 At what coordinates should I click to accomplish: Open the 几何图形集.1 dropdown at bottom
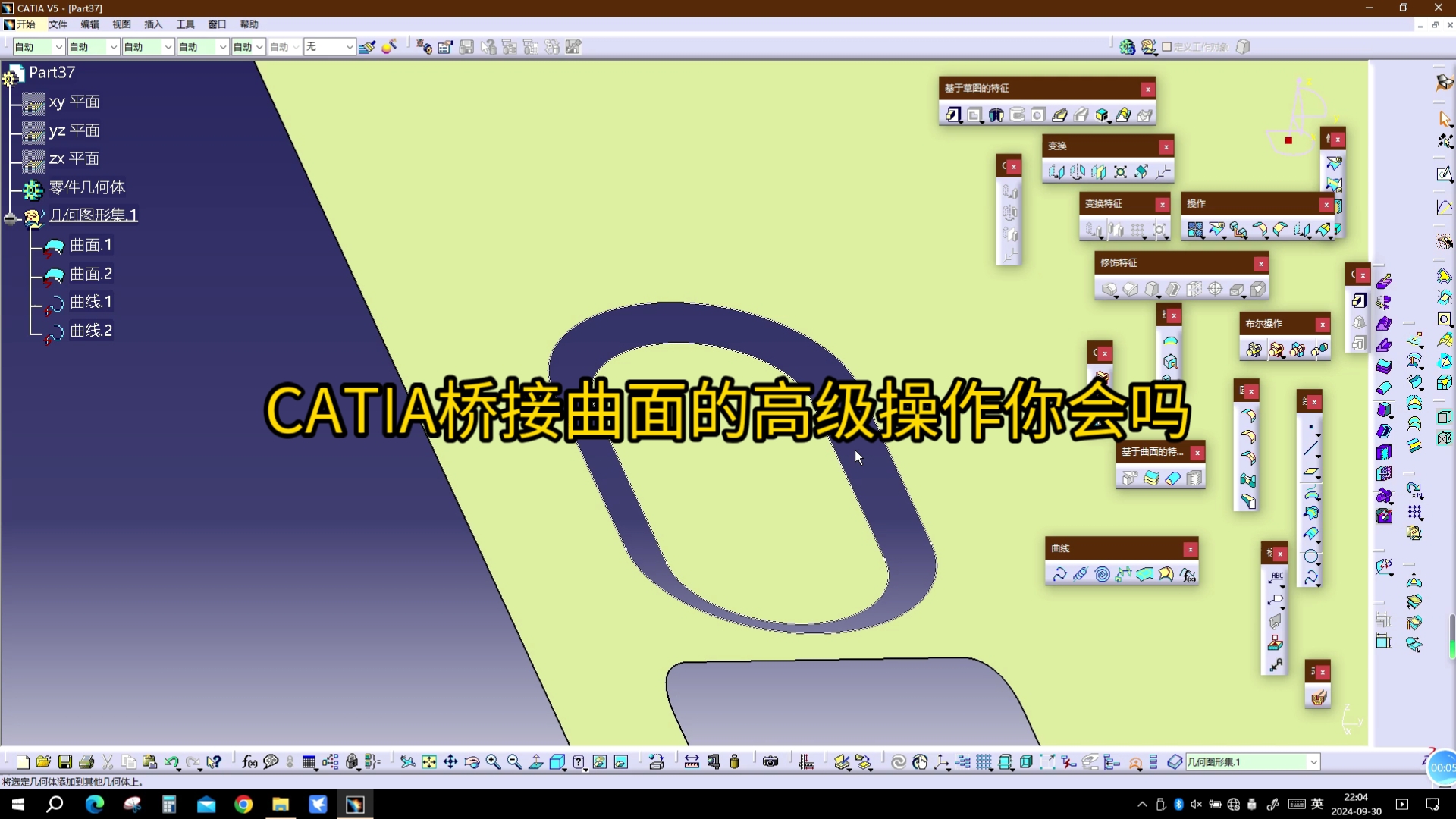[x=1314, y=761]
